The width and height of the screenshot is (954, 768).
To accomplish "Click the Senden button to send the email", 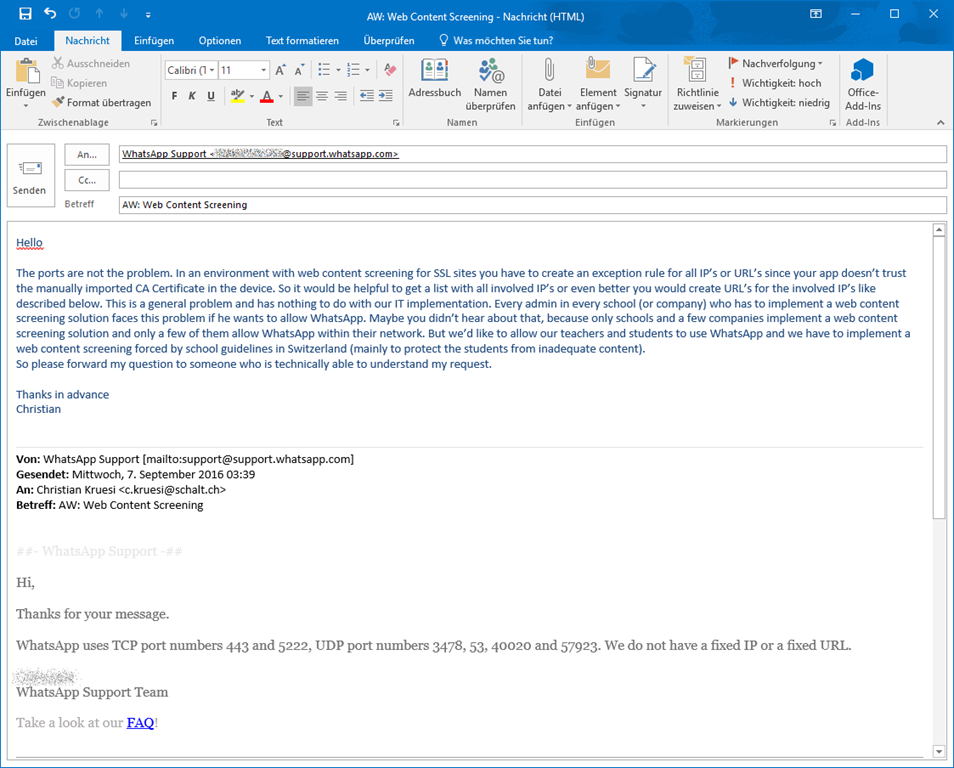I will 30,175.
